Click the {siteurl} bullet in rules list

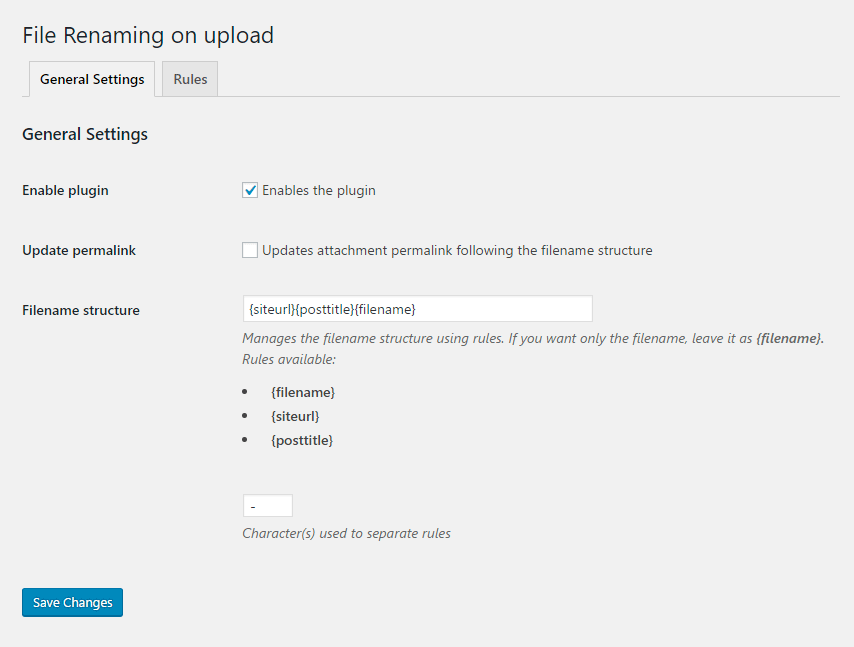[295, 416]
